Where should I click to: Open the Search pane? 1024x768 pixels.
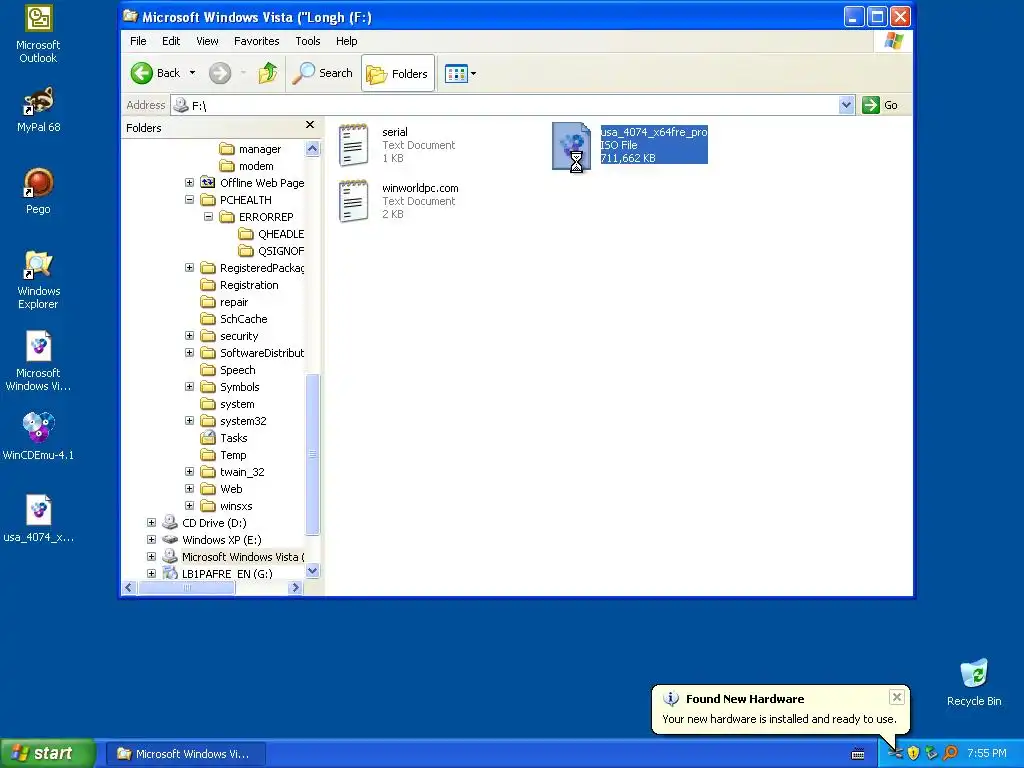(x=322, y=73)
